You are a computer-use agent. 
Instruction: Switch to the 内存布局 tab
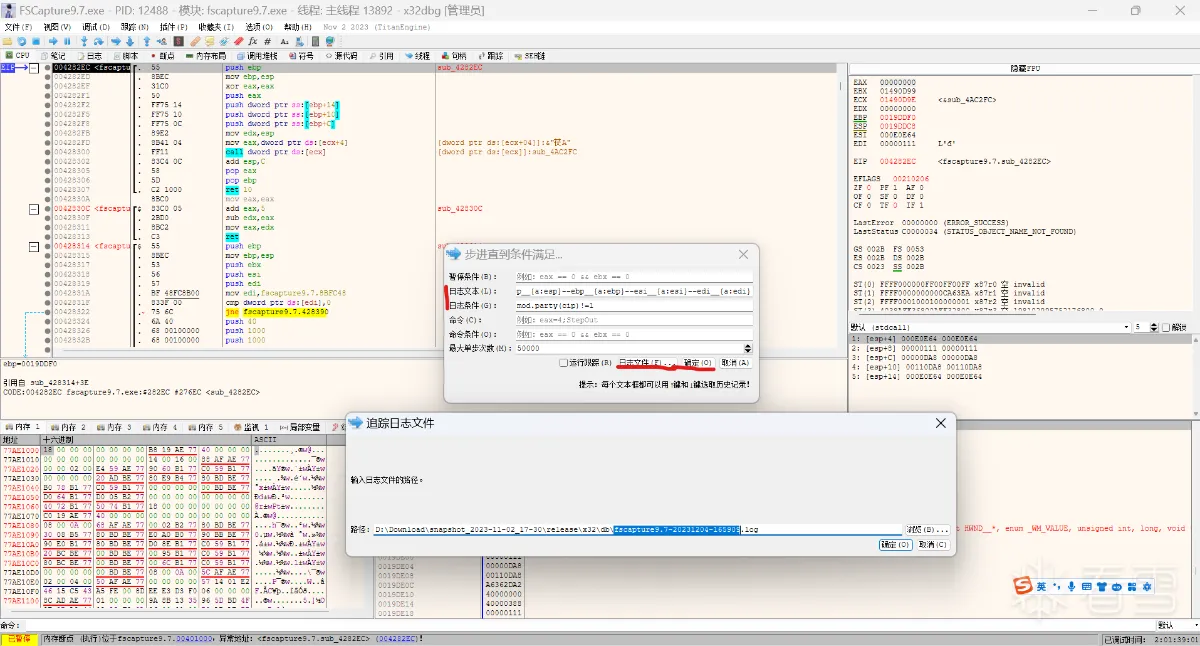[209, 56]
